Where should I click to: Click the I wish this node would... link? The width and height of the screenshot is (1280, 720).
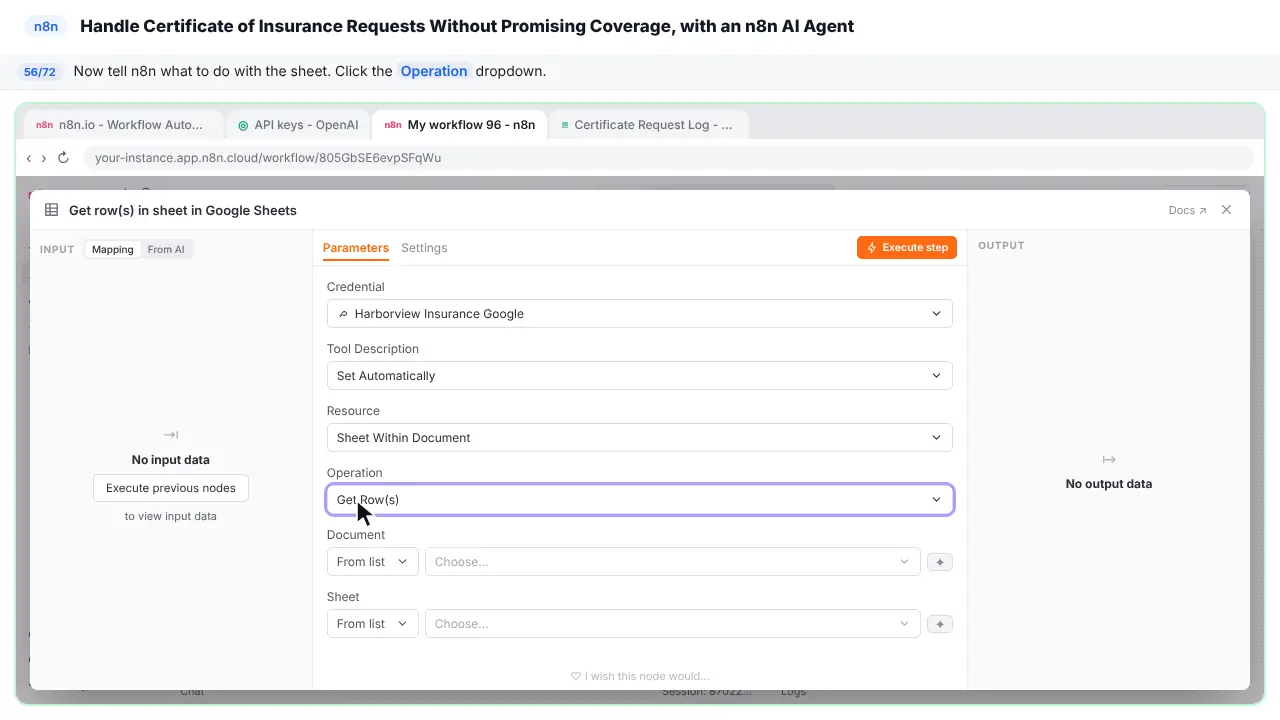[x=640, y=676]
